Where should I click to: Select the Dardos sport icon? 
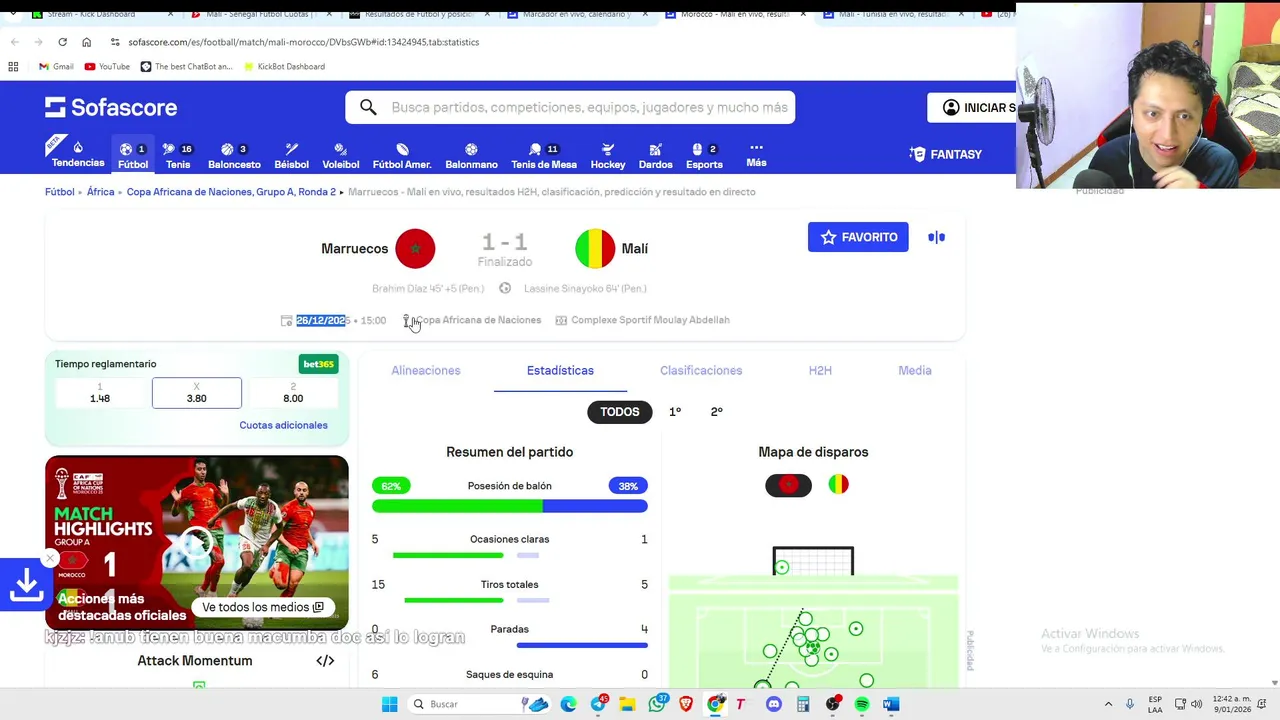[655, 154]
